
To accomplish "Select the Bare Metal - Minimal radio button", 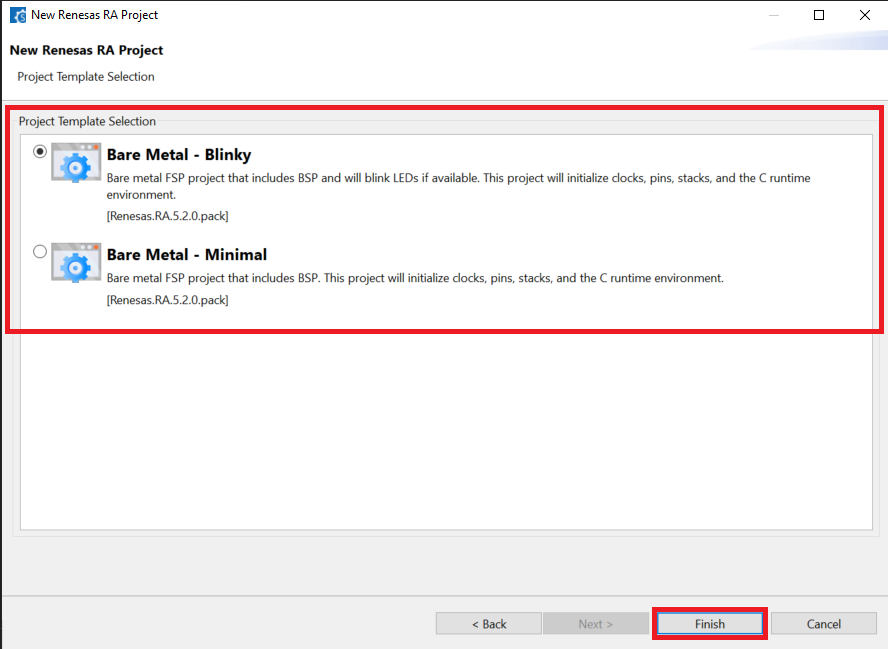I will pyautogui.click(x=40, y=252).
